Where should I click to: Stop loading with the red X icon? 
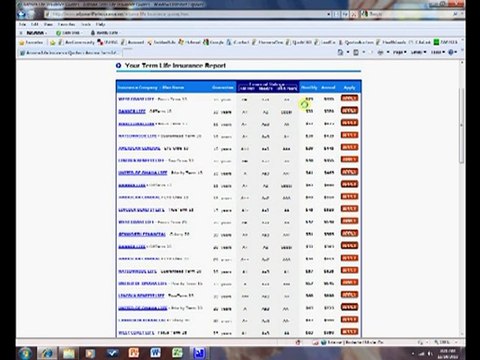354,14
